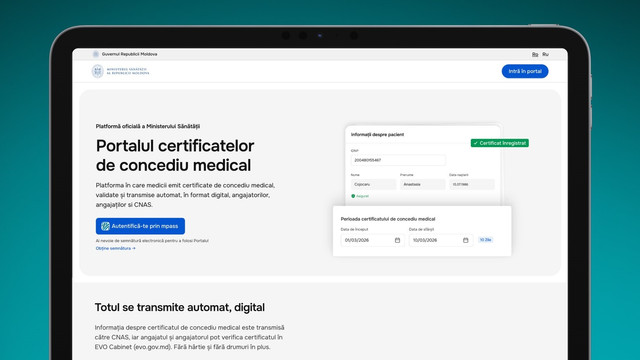Click the Ministerul Sănătății logo

pyautogui.click(x=120, y=71)
